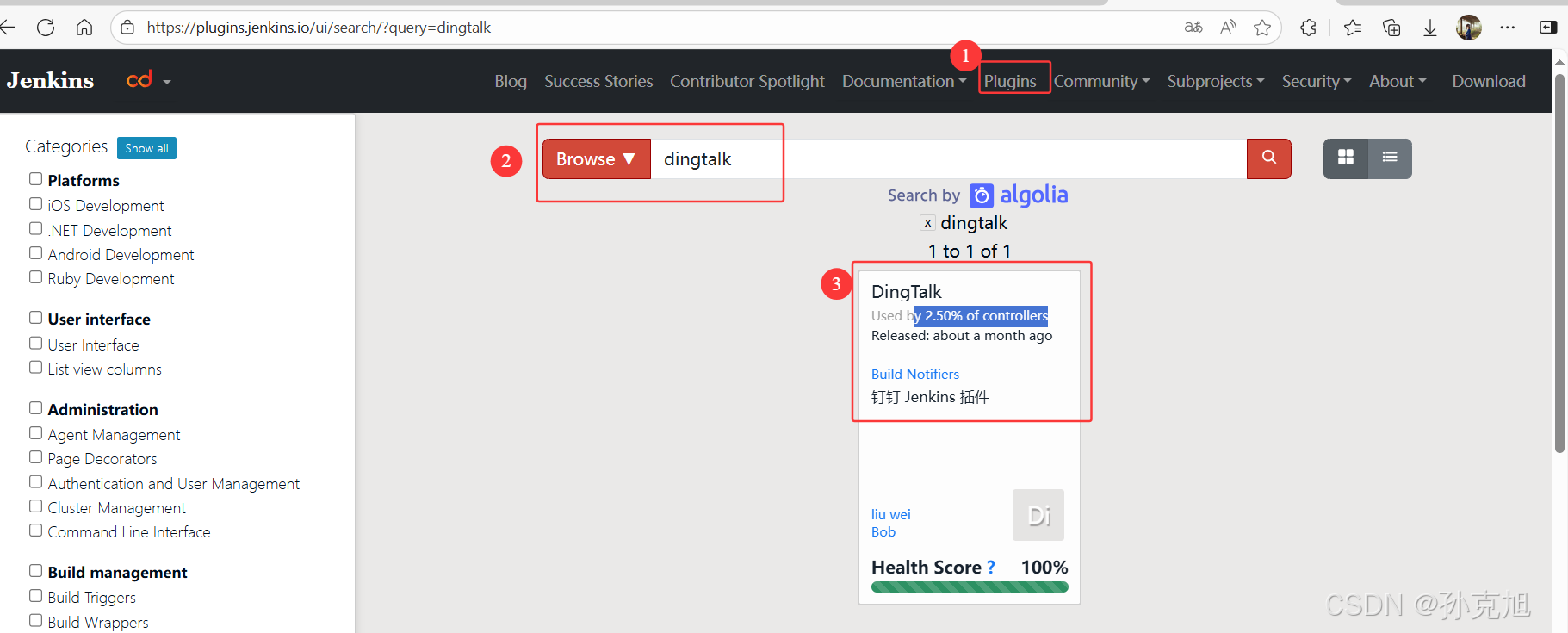Open the Subprojects dropdown menu
The height and width of the screenshot is (633, 1568).
click(x=1216, y=81)
